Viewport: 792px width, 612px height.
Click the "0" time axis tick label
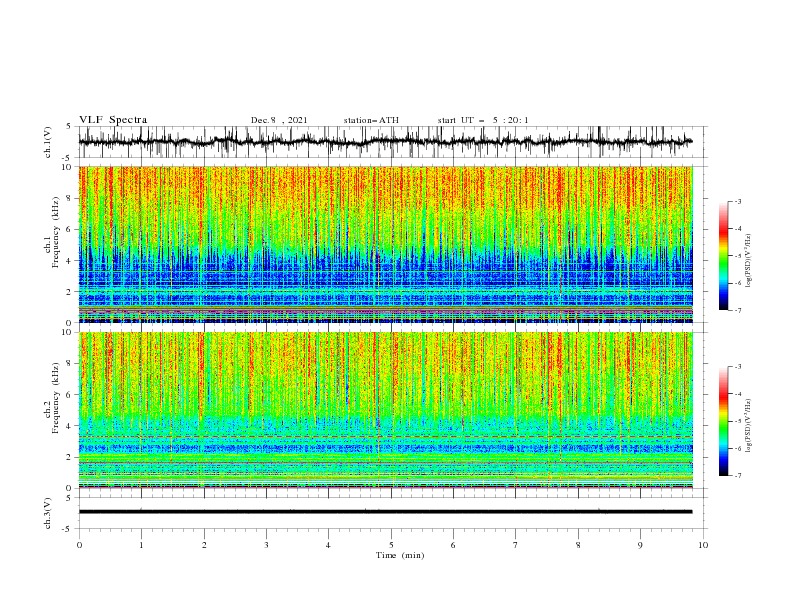(79, 545)
